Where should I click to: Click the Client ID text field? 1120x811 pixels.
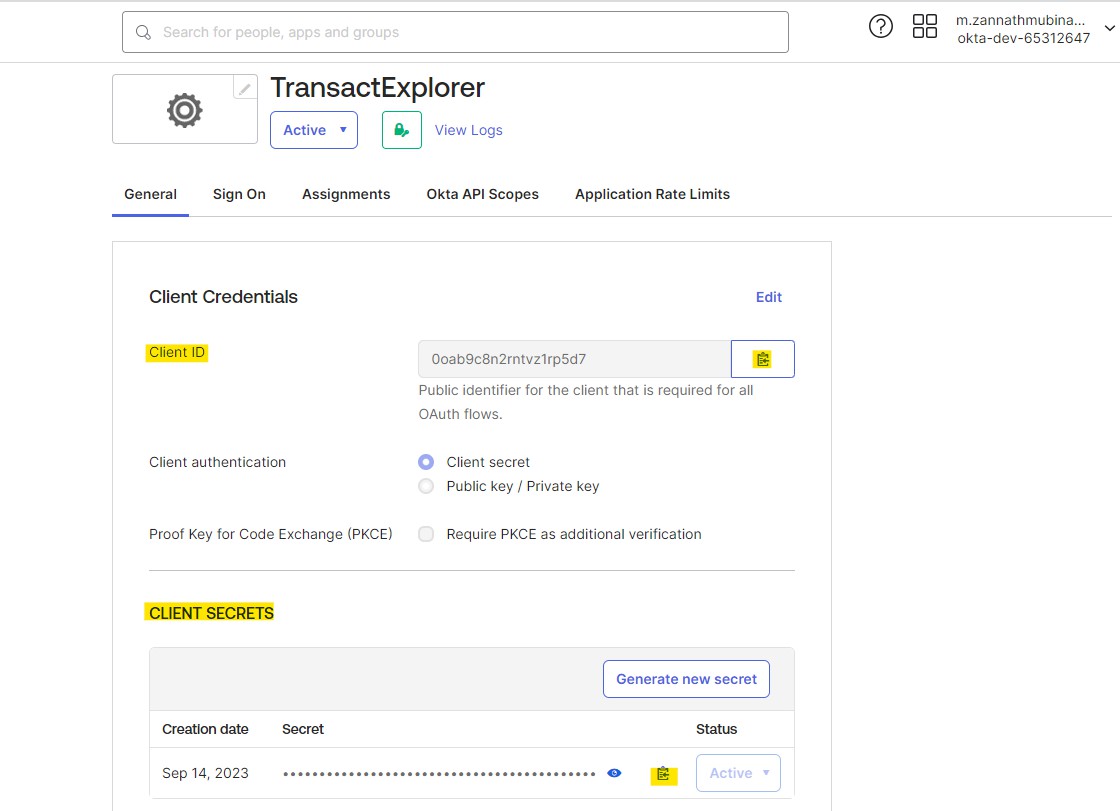click(574, 359)
